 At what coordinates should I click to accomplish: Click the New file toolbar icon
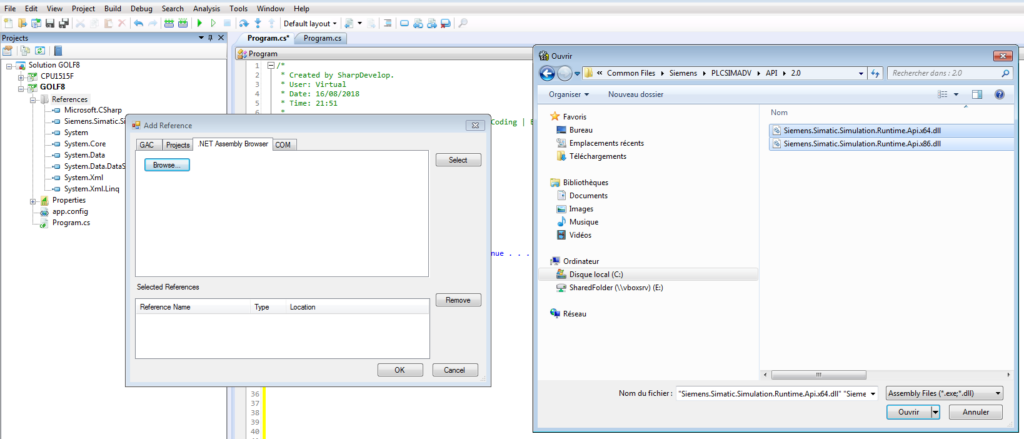[x=8, y=24]
